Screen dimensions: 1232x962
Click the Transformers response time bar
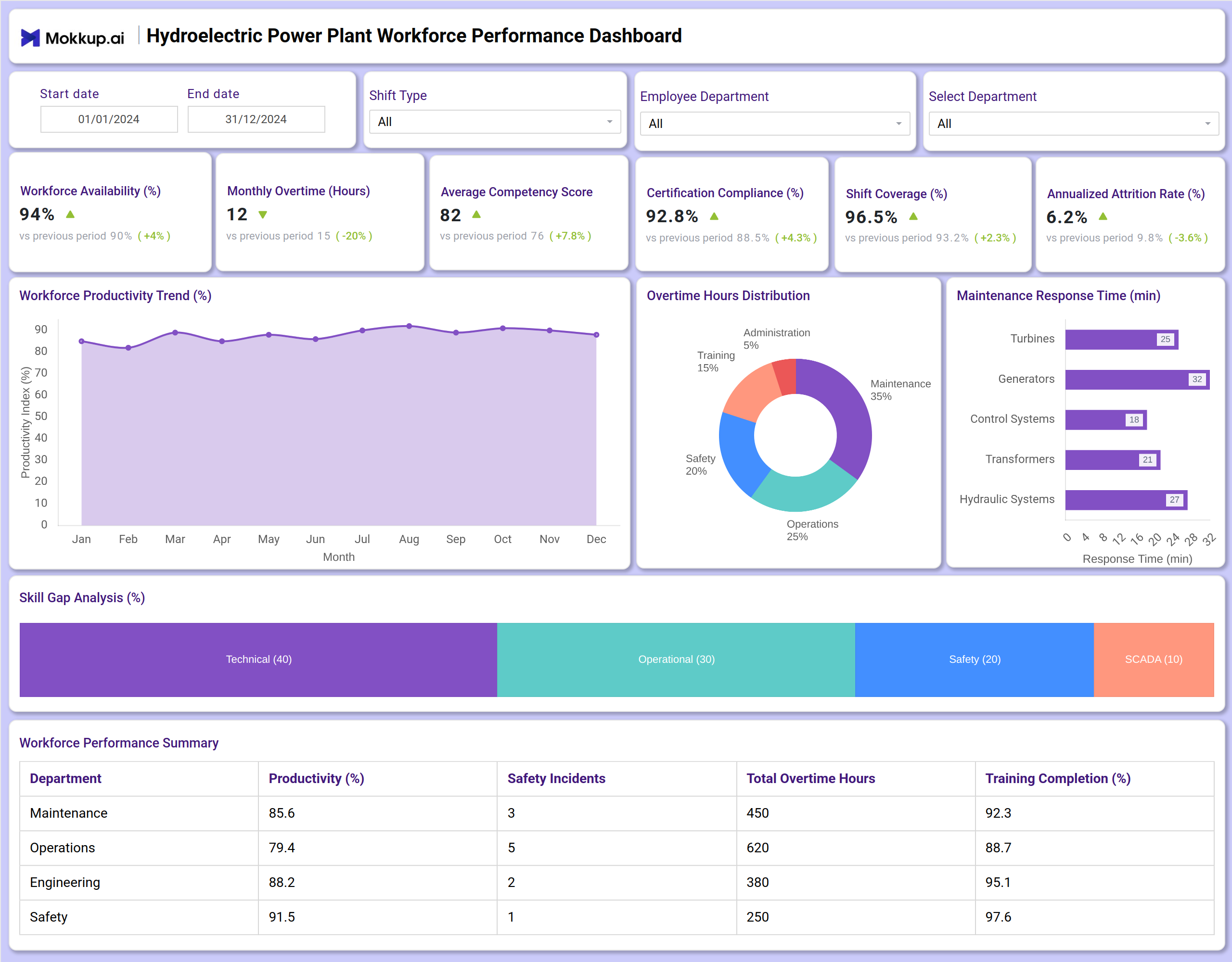[1113, 459]
